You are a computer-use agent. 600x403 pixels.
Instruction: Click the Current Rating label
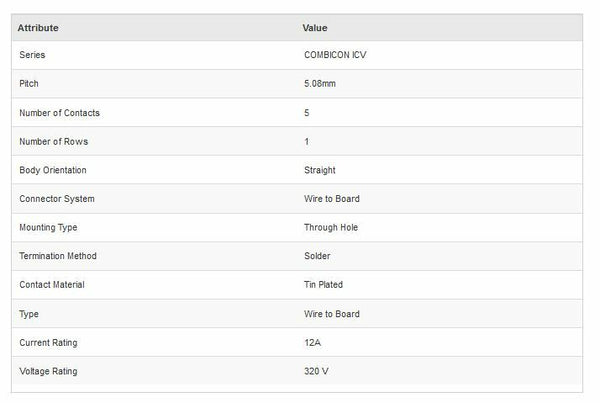[x=48, y=343]
